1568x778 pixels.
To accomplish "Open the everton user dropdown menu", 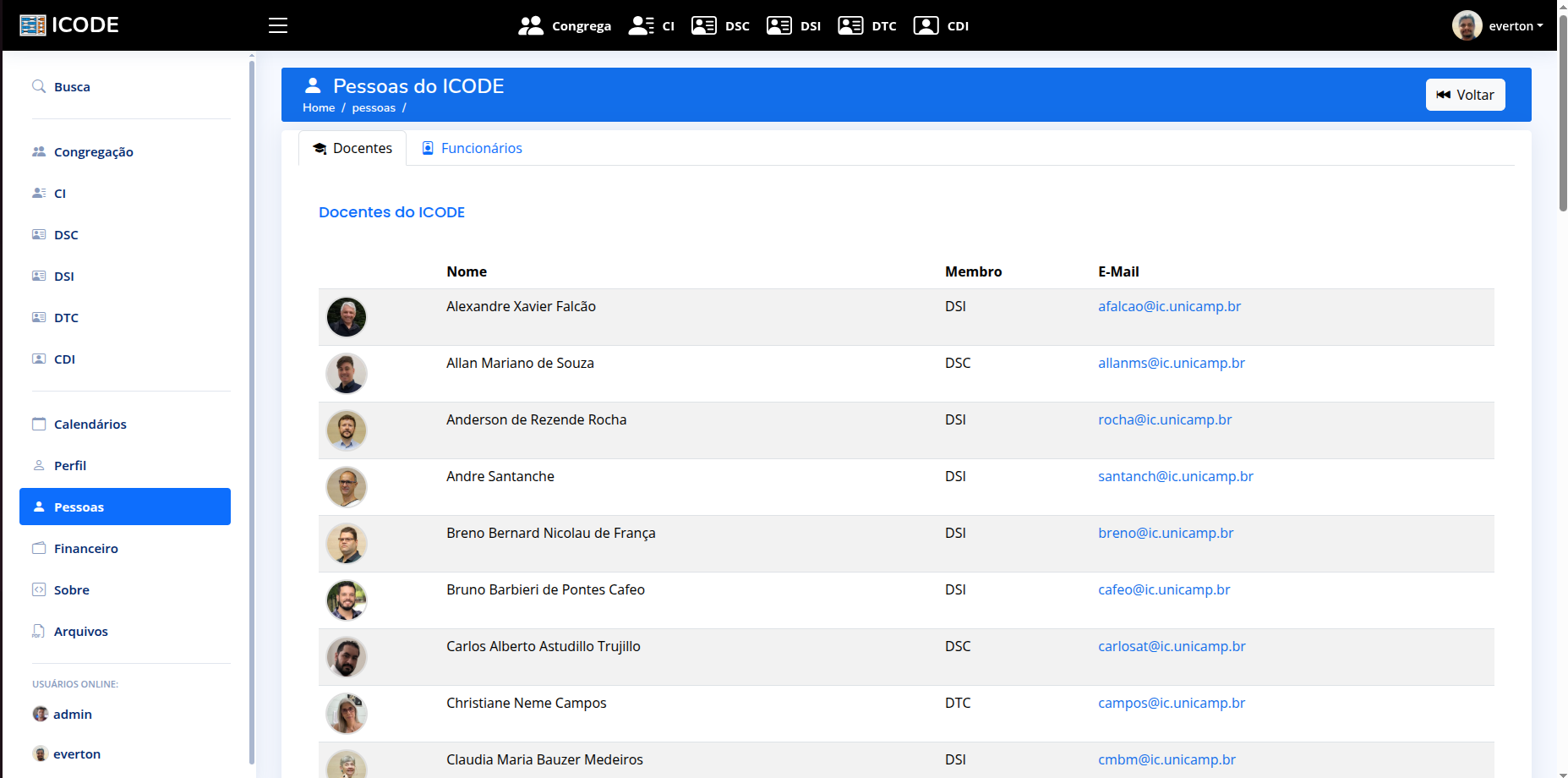I will click(x=1499, y=25).
